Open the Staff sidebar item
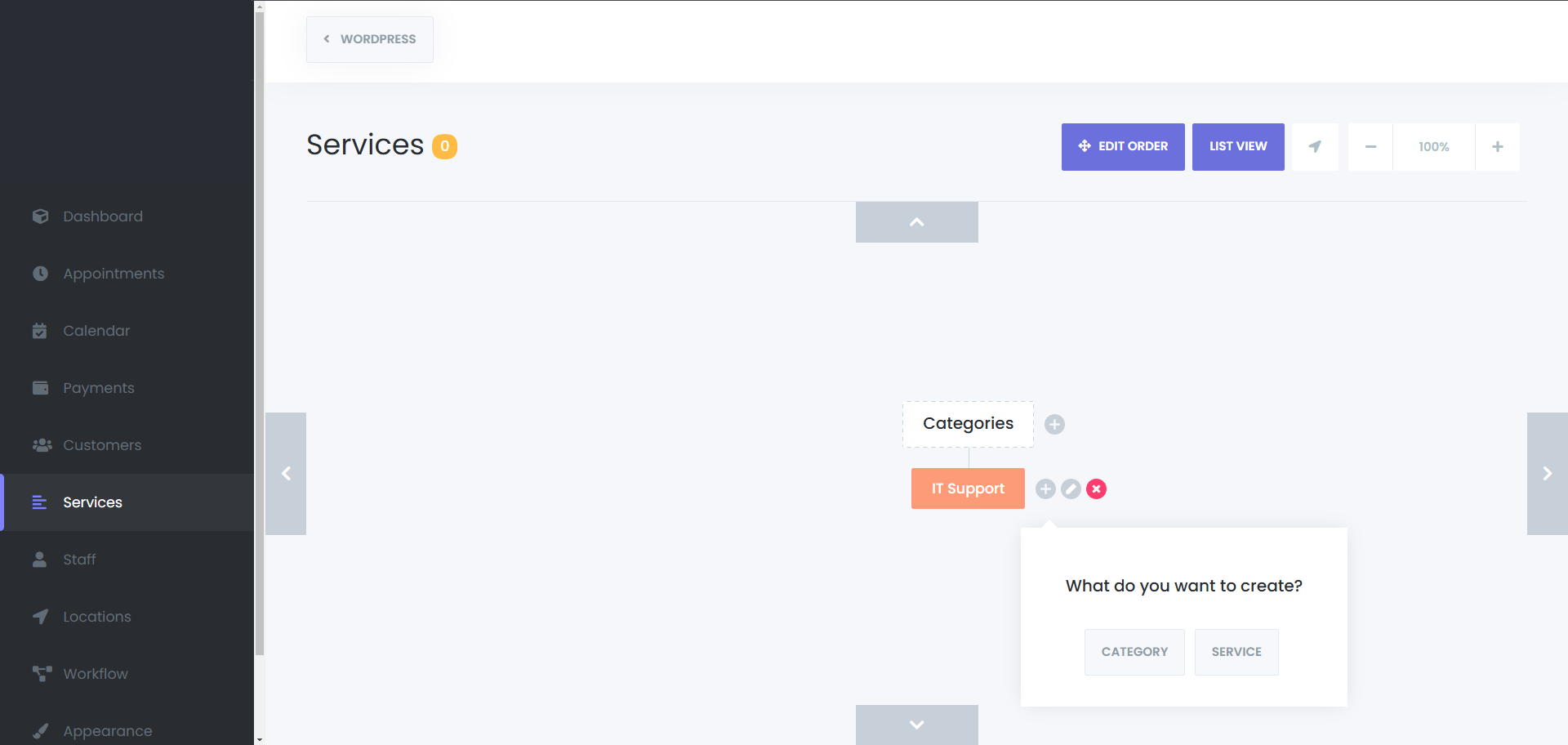This screenshot has height=745, width=1568. tap(79, 560)
